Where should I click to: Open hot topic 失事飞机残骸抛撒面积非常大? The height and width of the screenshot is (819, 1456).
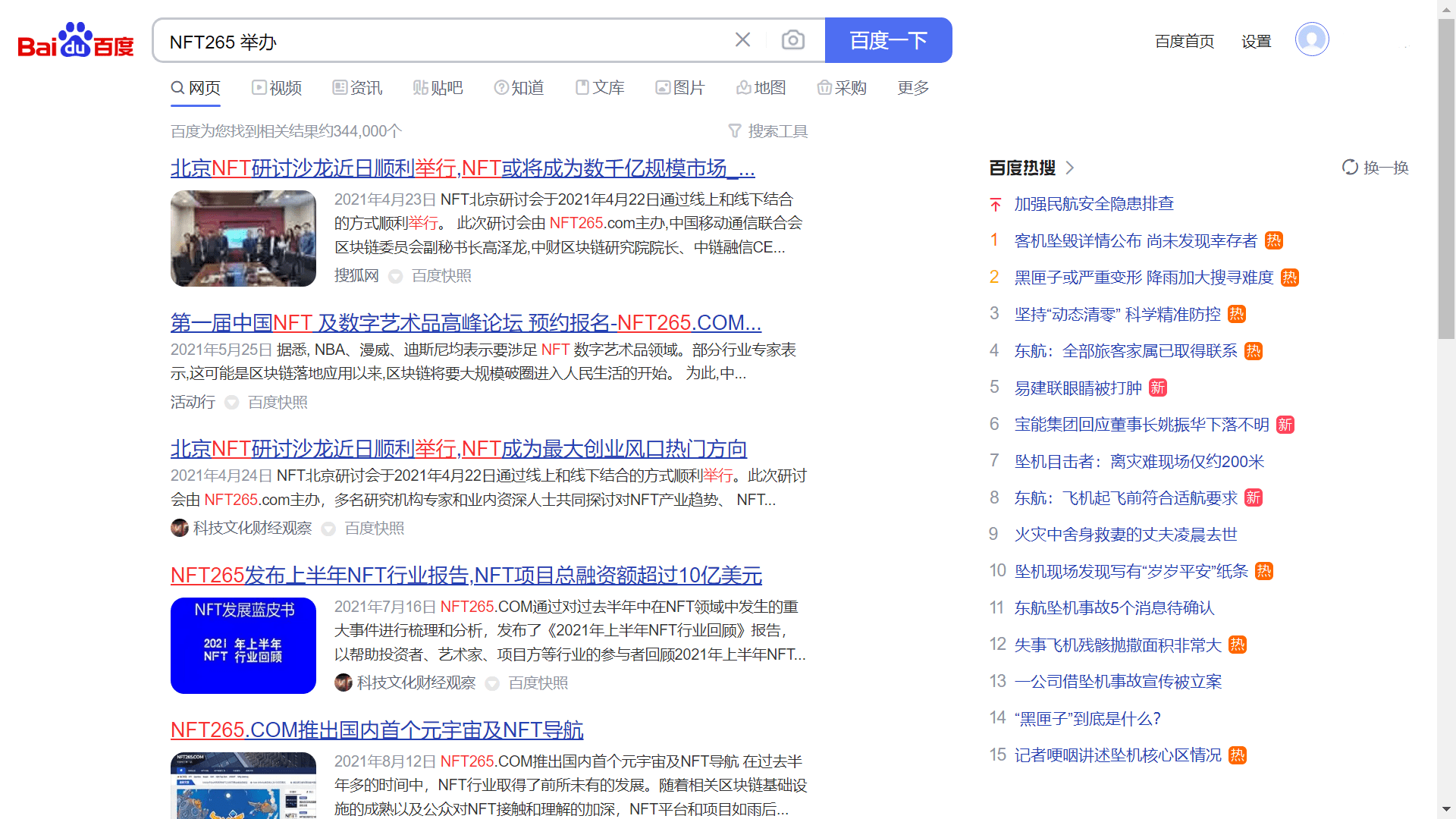coord(1119,645)
